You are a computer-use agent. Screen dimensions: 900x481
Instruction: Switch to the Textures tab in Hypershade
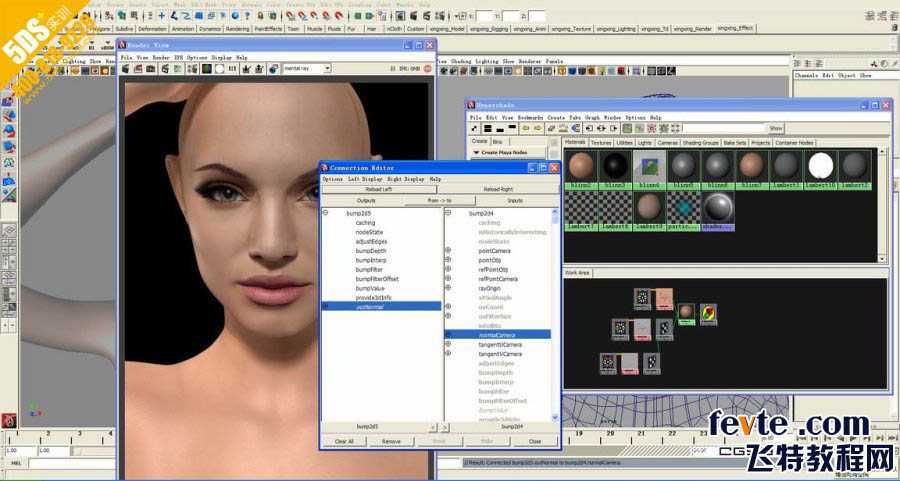tap(601, 142)
